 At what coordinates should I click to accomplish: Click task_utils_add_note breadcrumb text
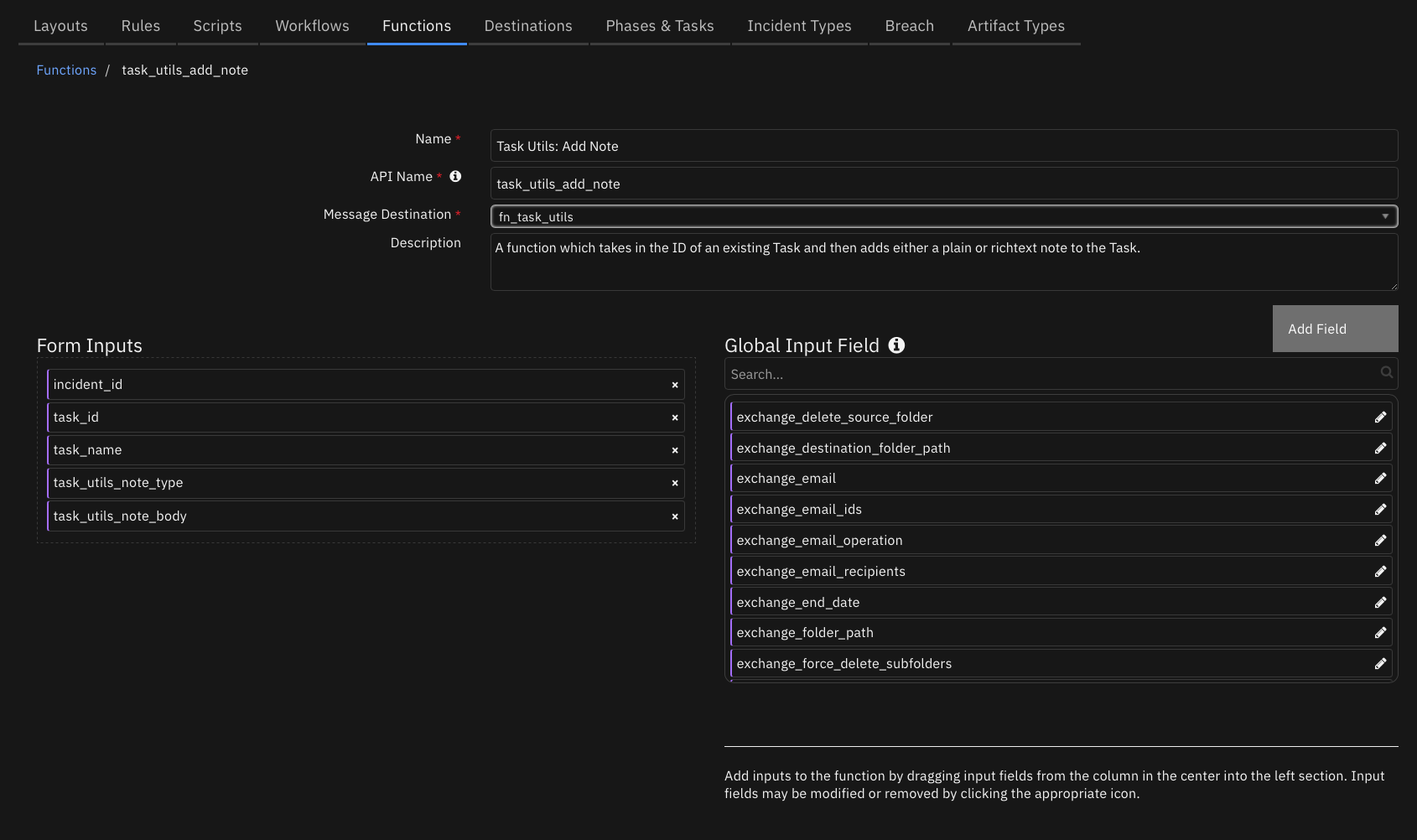click(185, 70)
